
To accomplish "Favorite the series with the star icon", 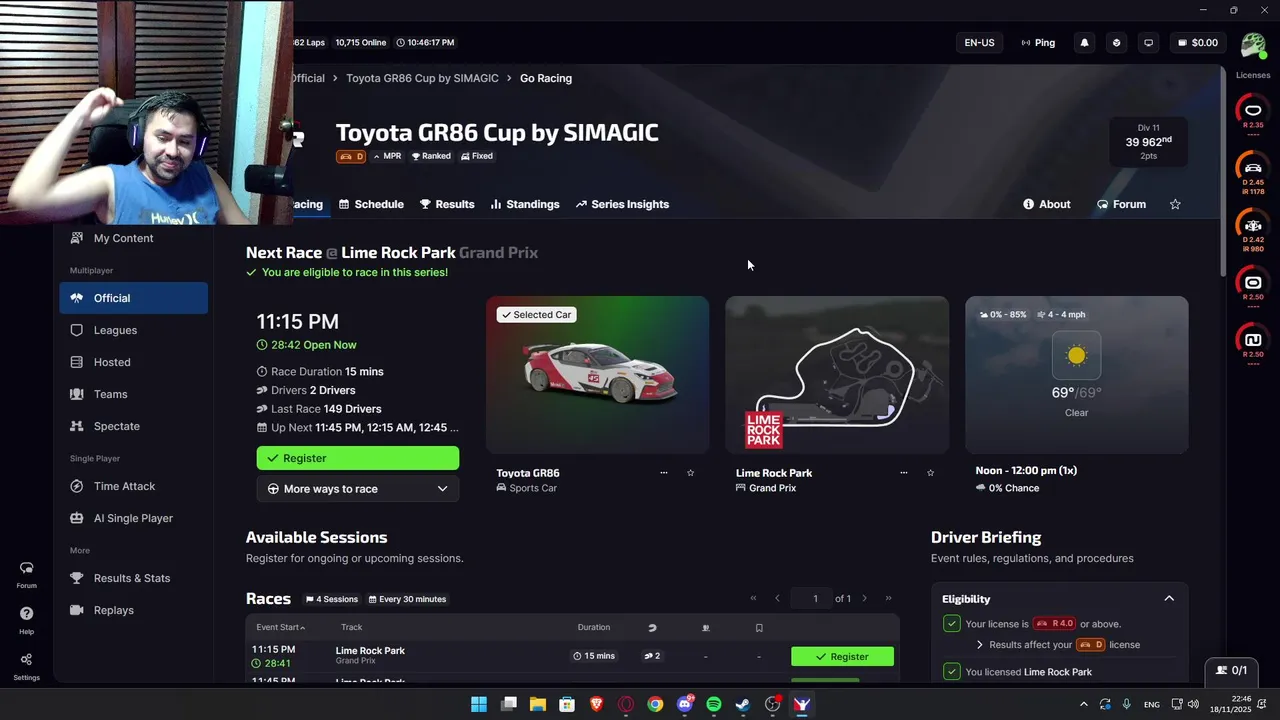I will (1175, 204).
